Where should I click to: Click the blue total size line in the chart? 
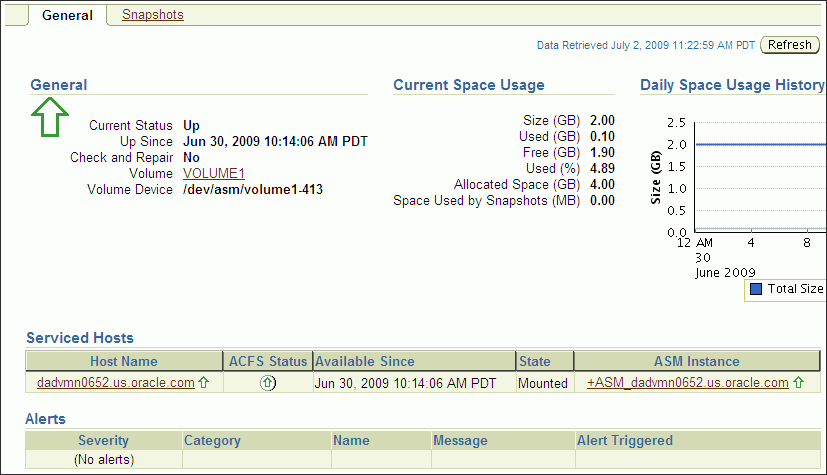coord(759,144)
